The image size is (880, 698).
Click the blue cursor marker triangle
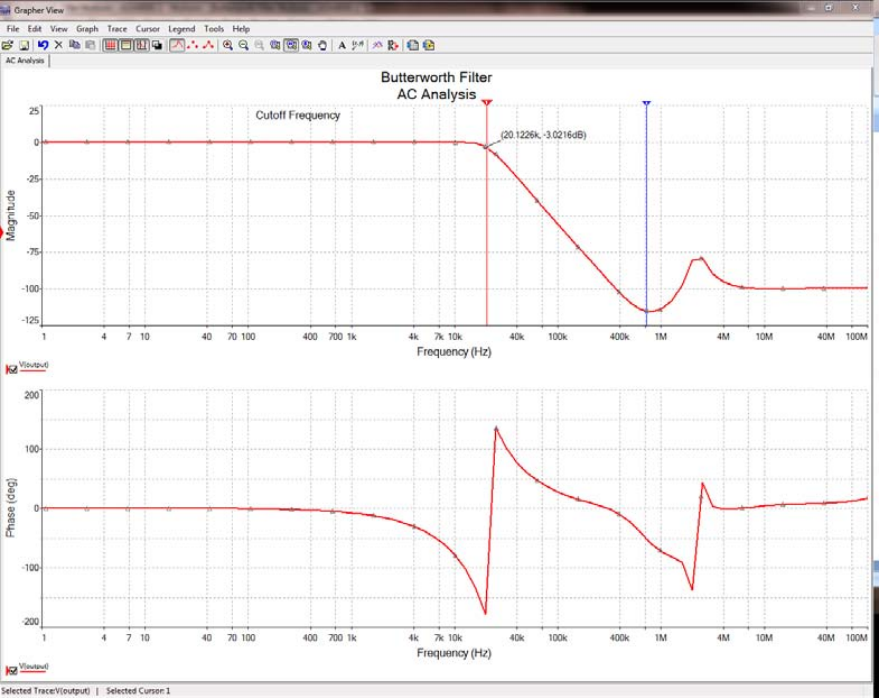(647, 104)
